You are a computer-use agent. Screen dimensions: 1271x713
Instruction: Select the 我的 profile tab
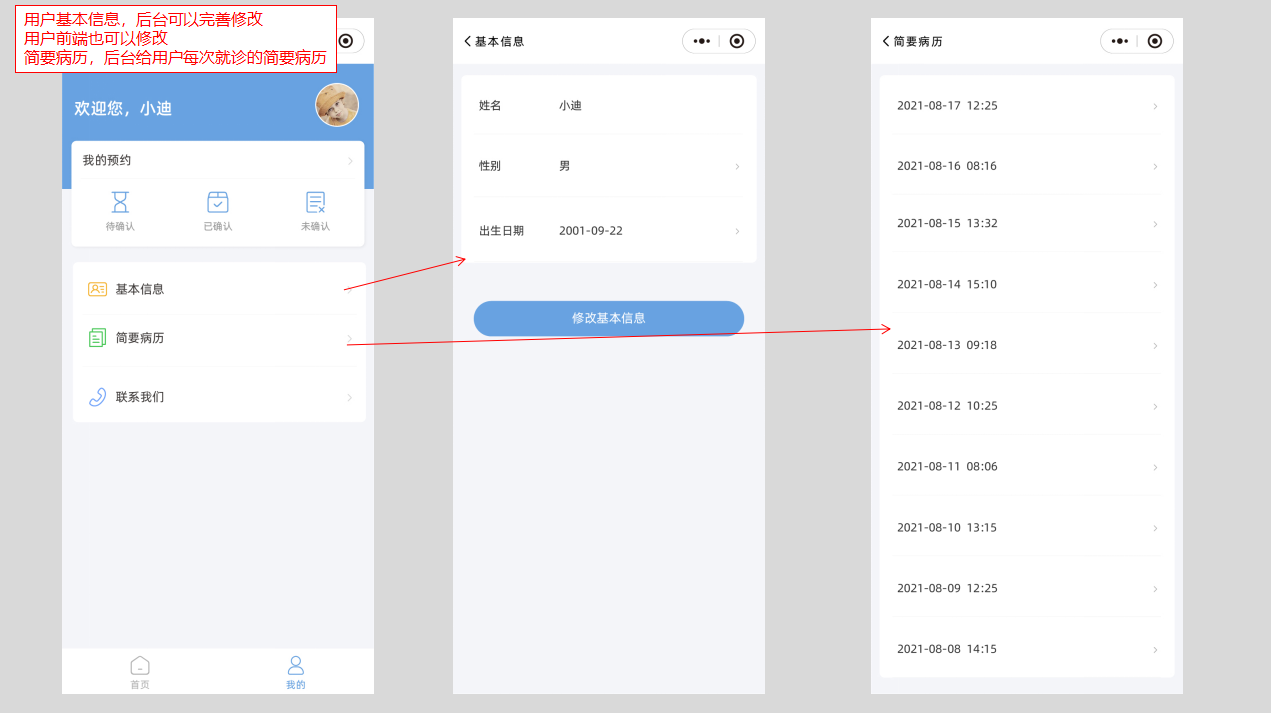[295, 672]
